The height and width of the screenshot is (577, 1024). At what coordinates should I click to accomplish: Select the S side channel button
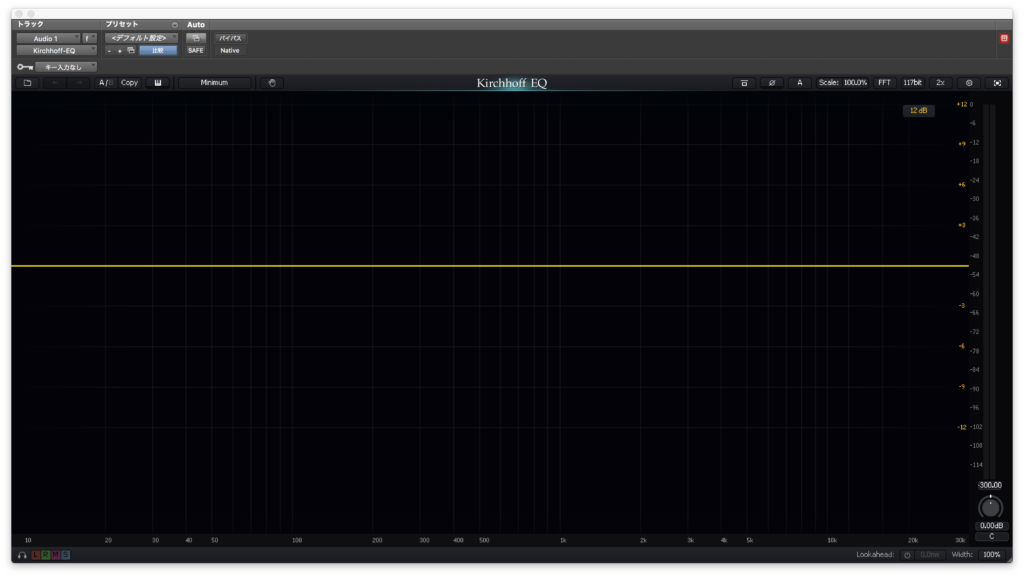coord(65,555)
